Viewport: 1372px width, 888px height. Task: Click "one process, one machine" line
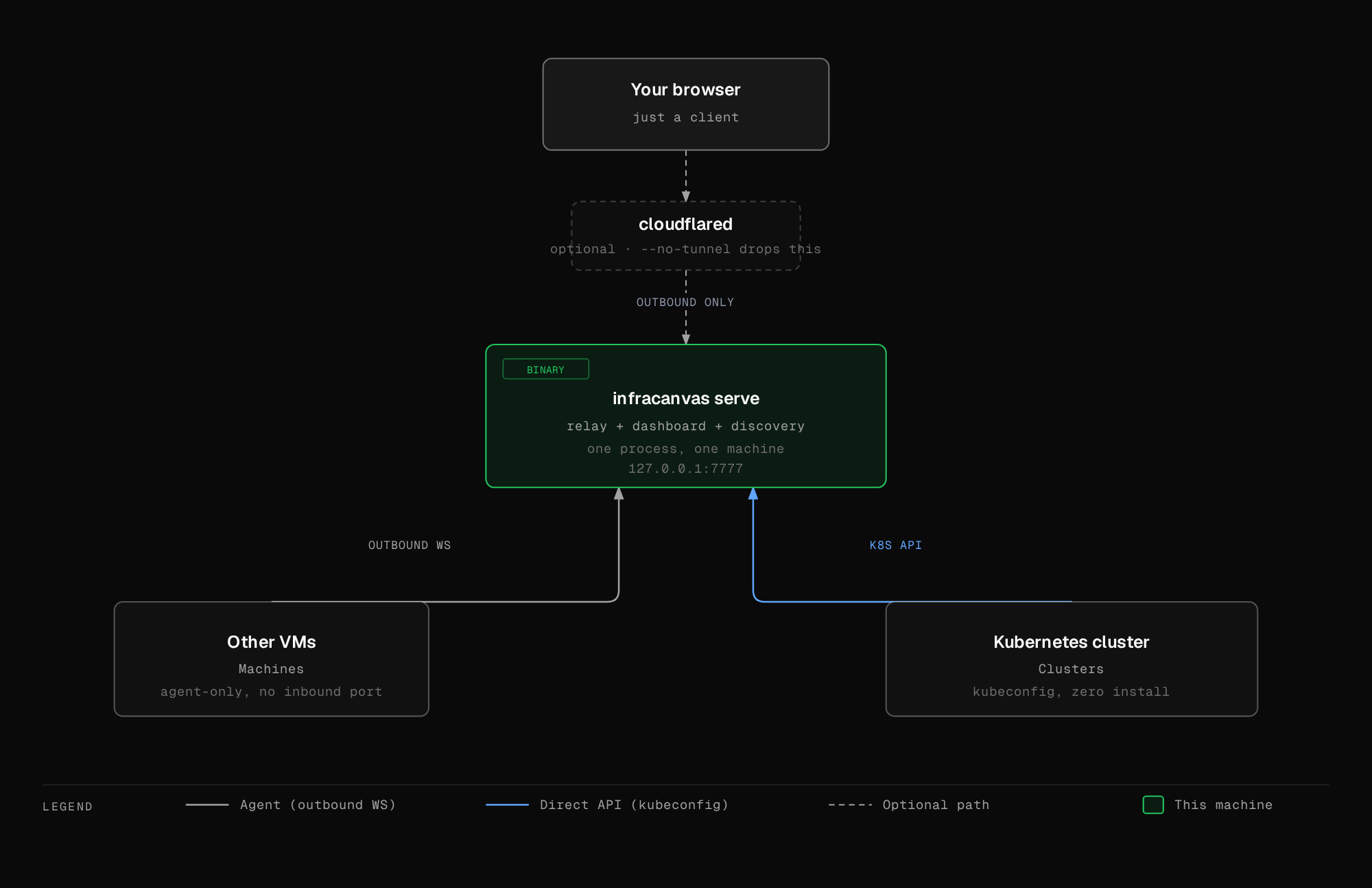pyautogui.click(x=685, y=449)
